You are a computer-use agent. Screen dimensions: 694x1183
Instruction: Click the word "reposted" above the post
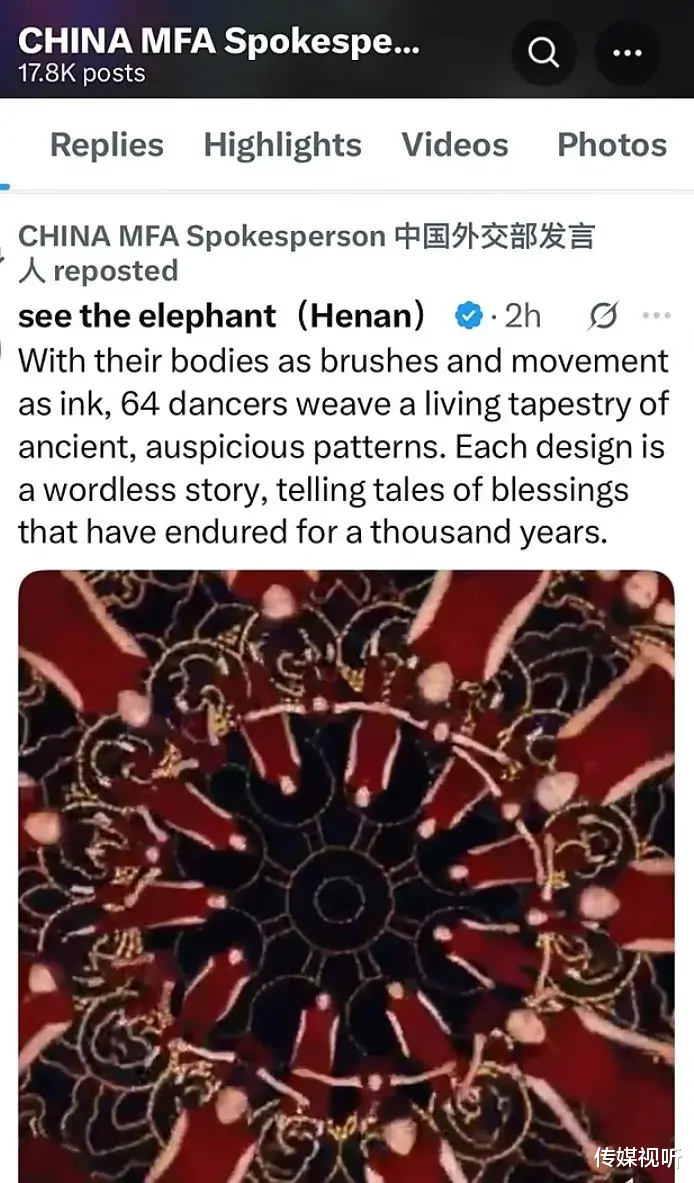(x=116, y=271)
